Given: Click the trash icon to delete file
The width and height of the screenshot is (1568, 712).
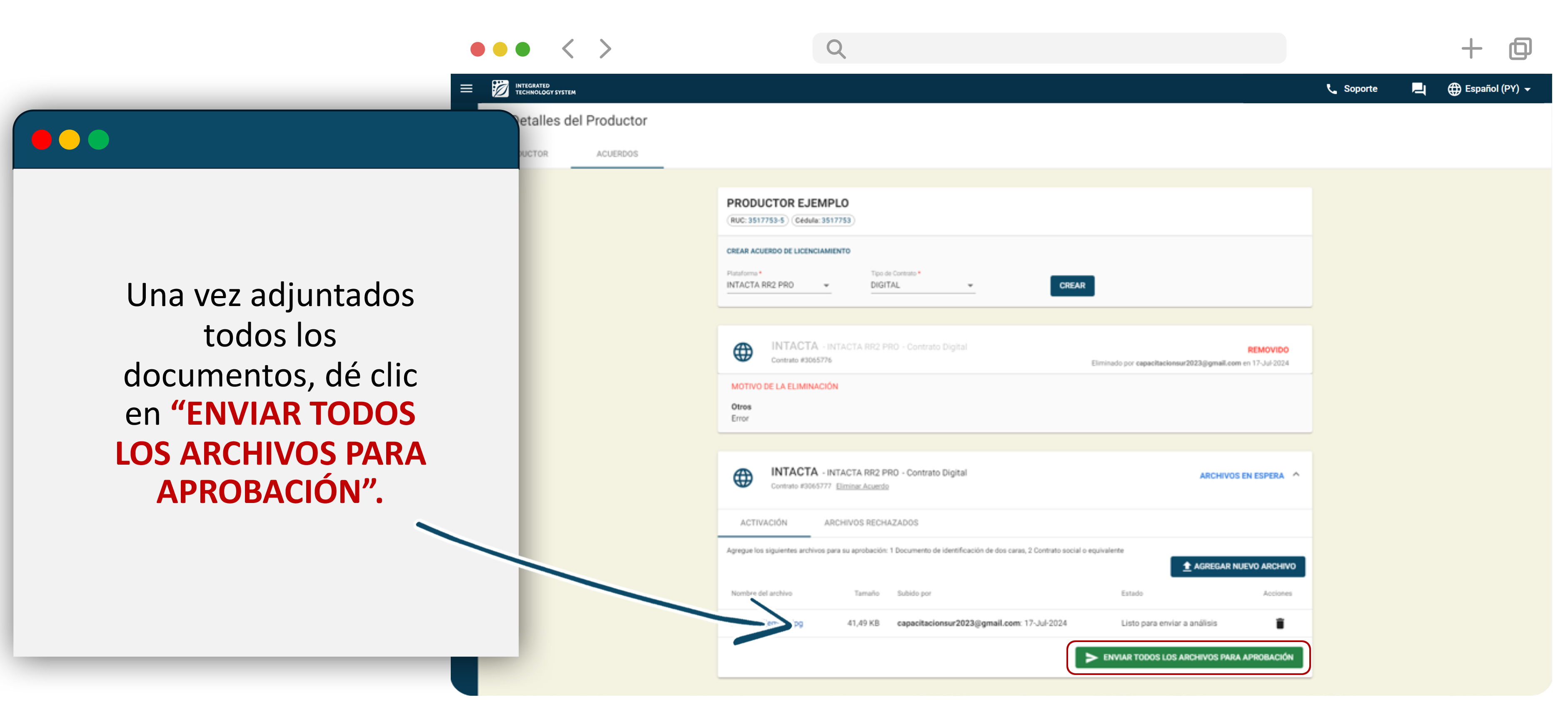Looking at the screenshot, I should (1280, 623).
